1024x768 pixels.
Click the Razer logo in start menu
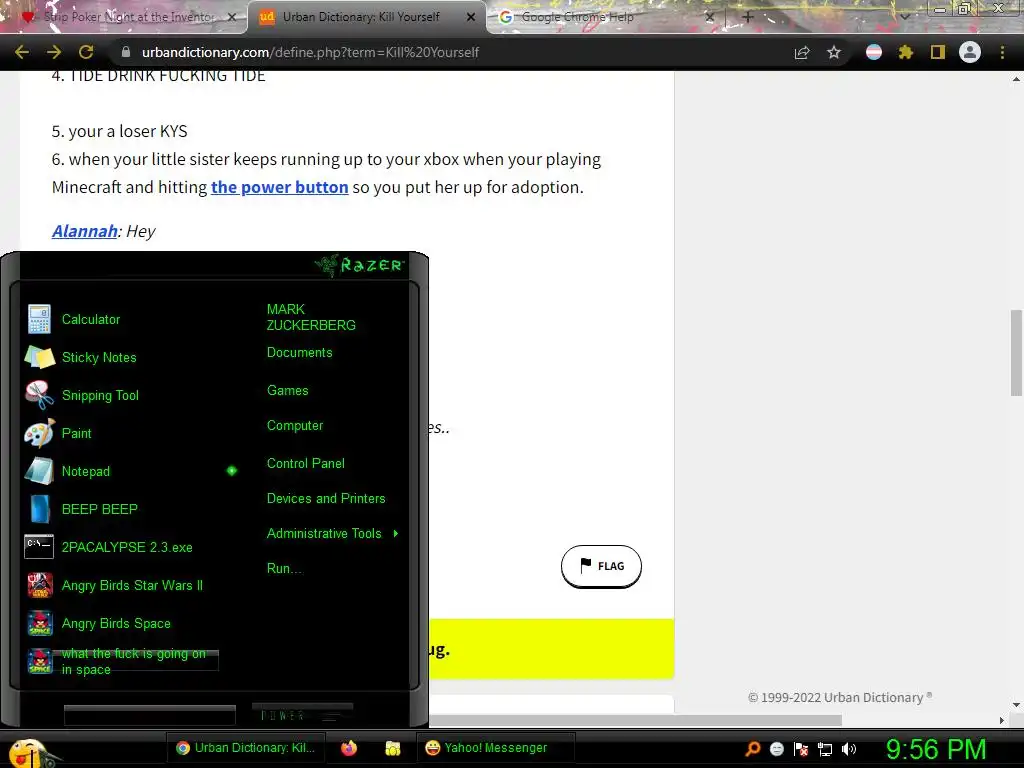(x=360, y=265)
